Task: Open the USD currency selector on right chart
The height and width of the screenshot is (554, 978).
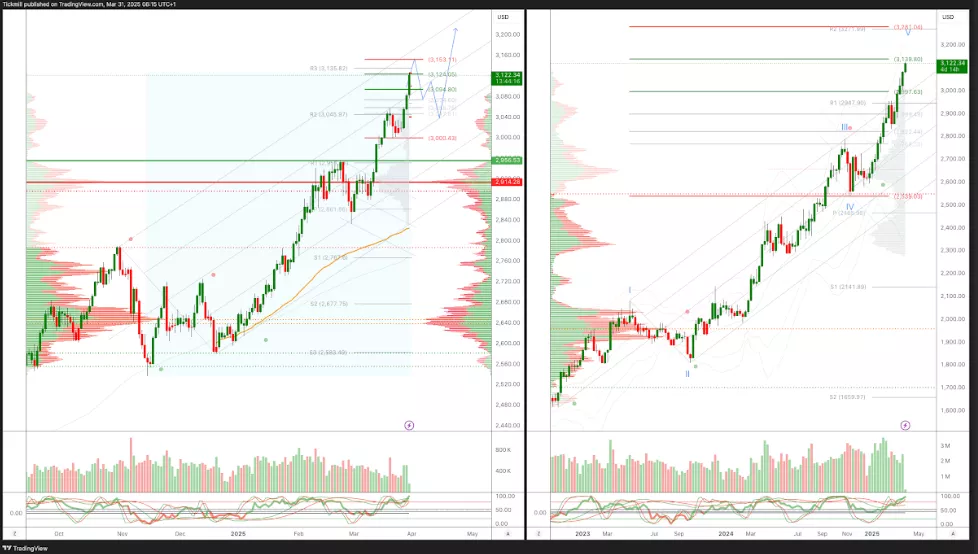Action: [948, 18]
